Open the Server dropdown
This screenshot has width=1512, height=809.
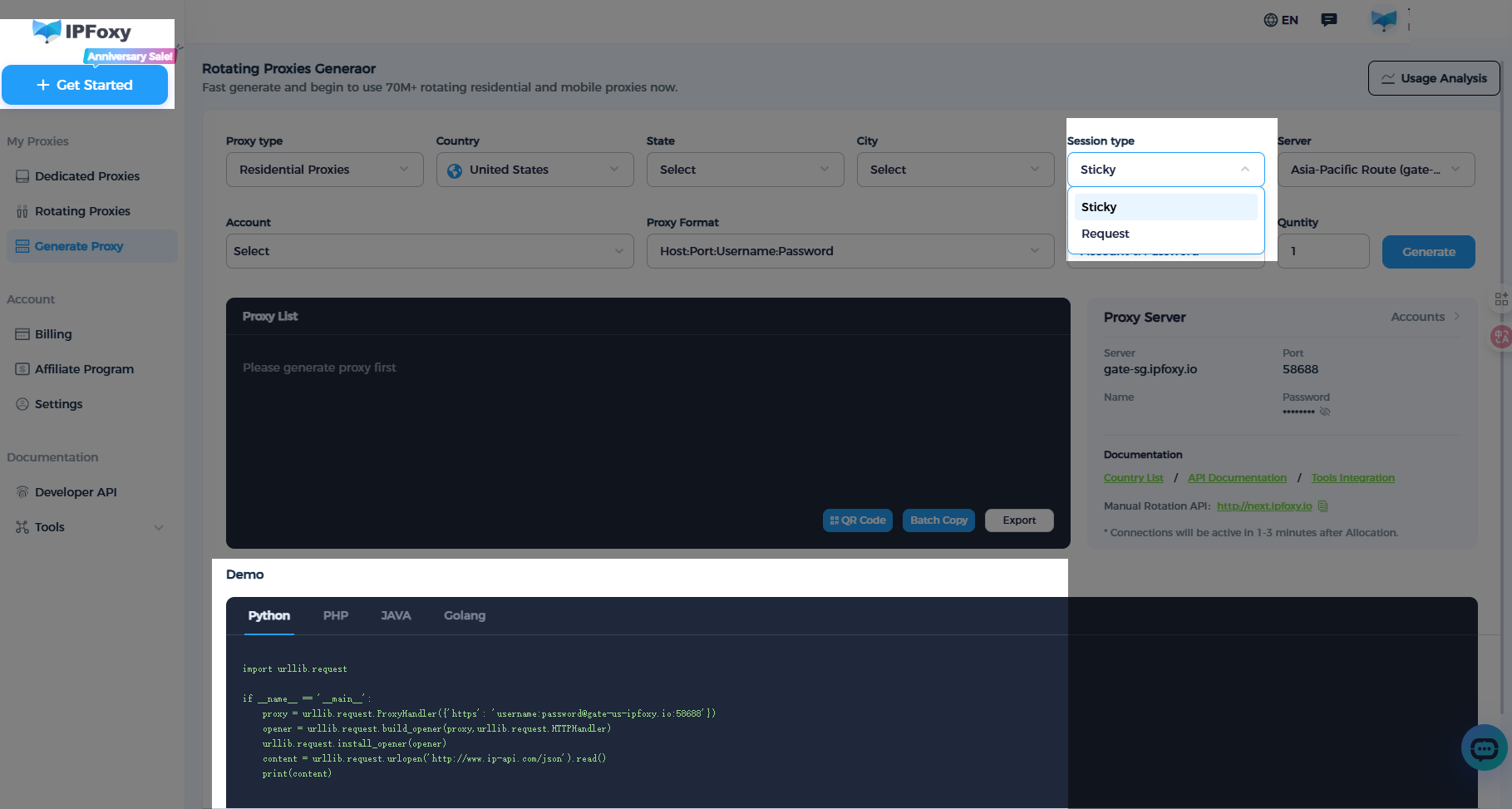(x=1377, y=170)
